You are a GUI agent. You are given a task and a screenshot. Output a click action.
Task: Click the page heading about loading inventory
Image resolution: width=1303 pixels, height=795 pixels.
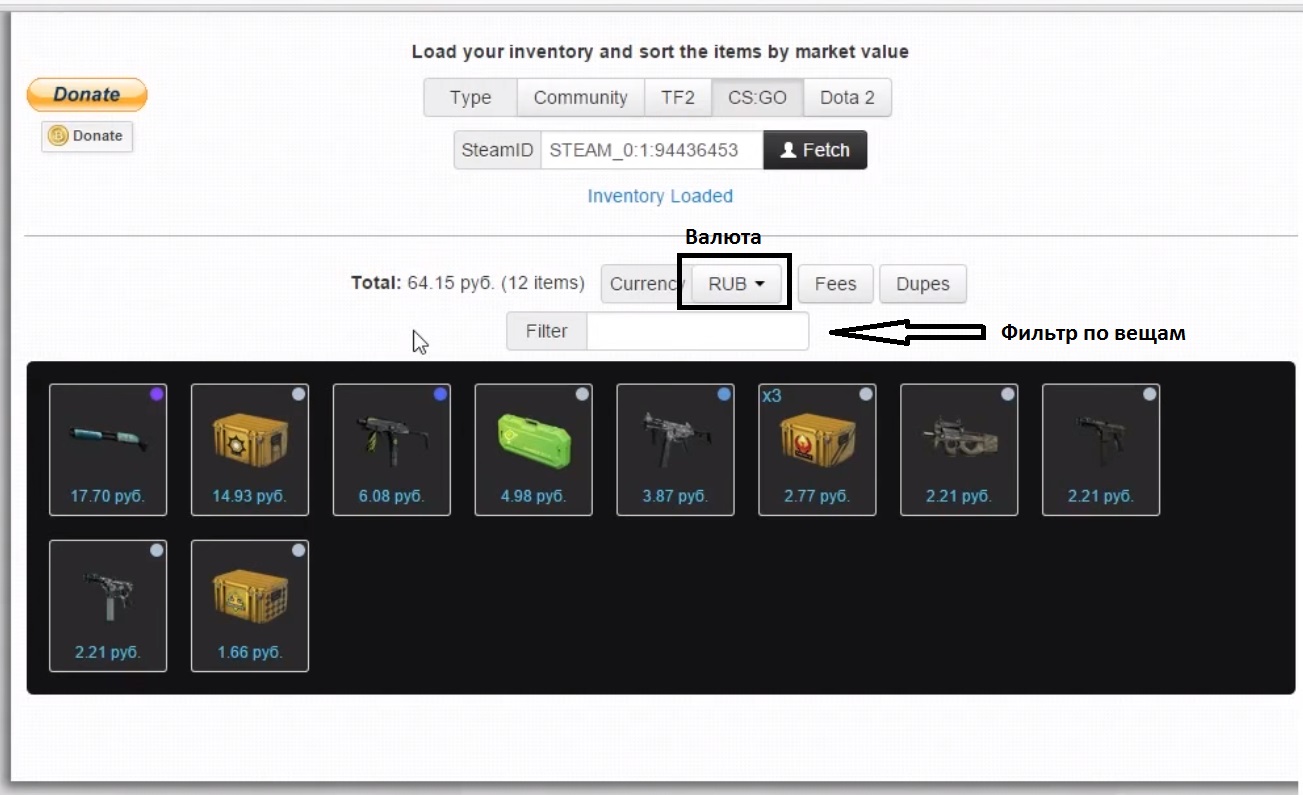[660, 52]
